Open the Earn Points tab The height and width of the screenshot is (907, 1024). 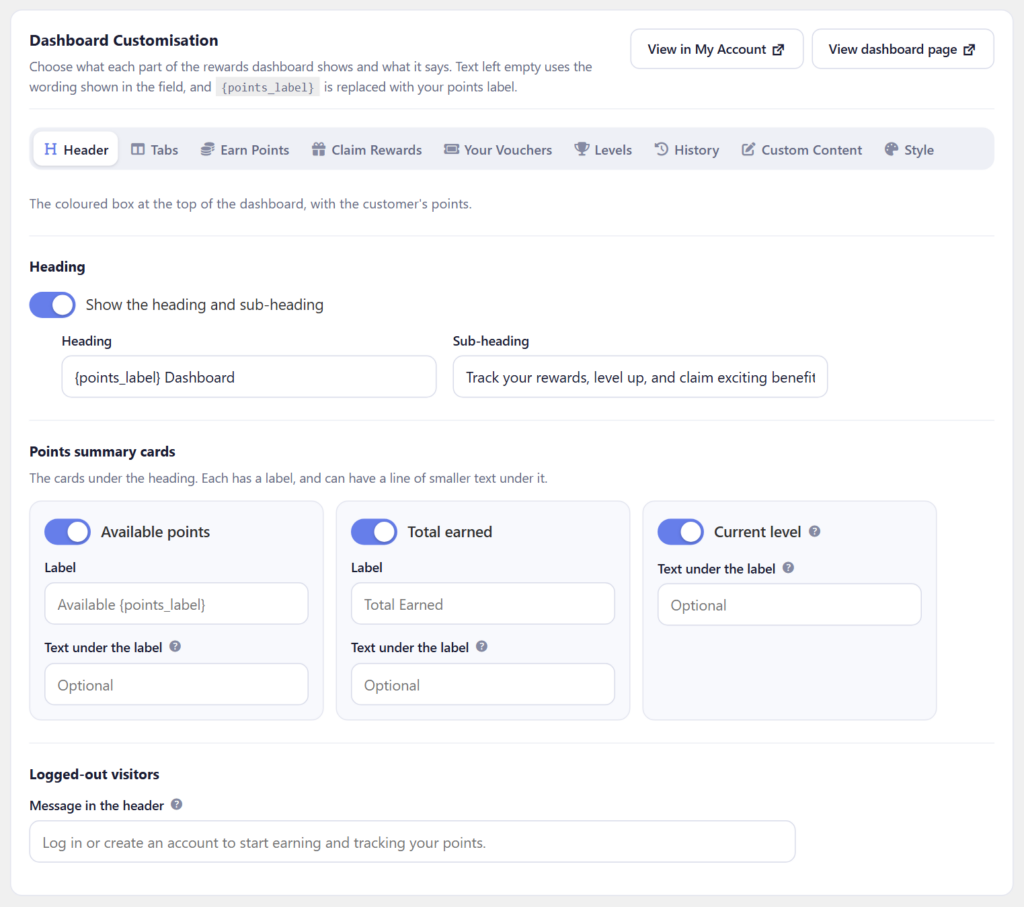(245, 150)
